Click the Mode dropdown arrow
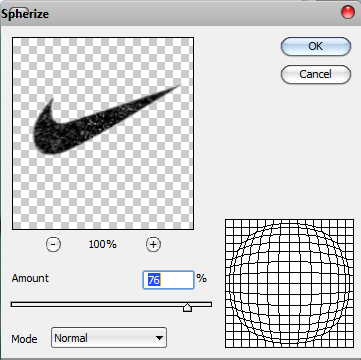Viewport: 361px width, 360px height. tap(159, 338)
